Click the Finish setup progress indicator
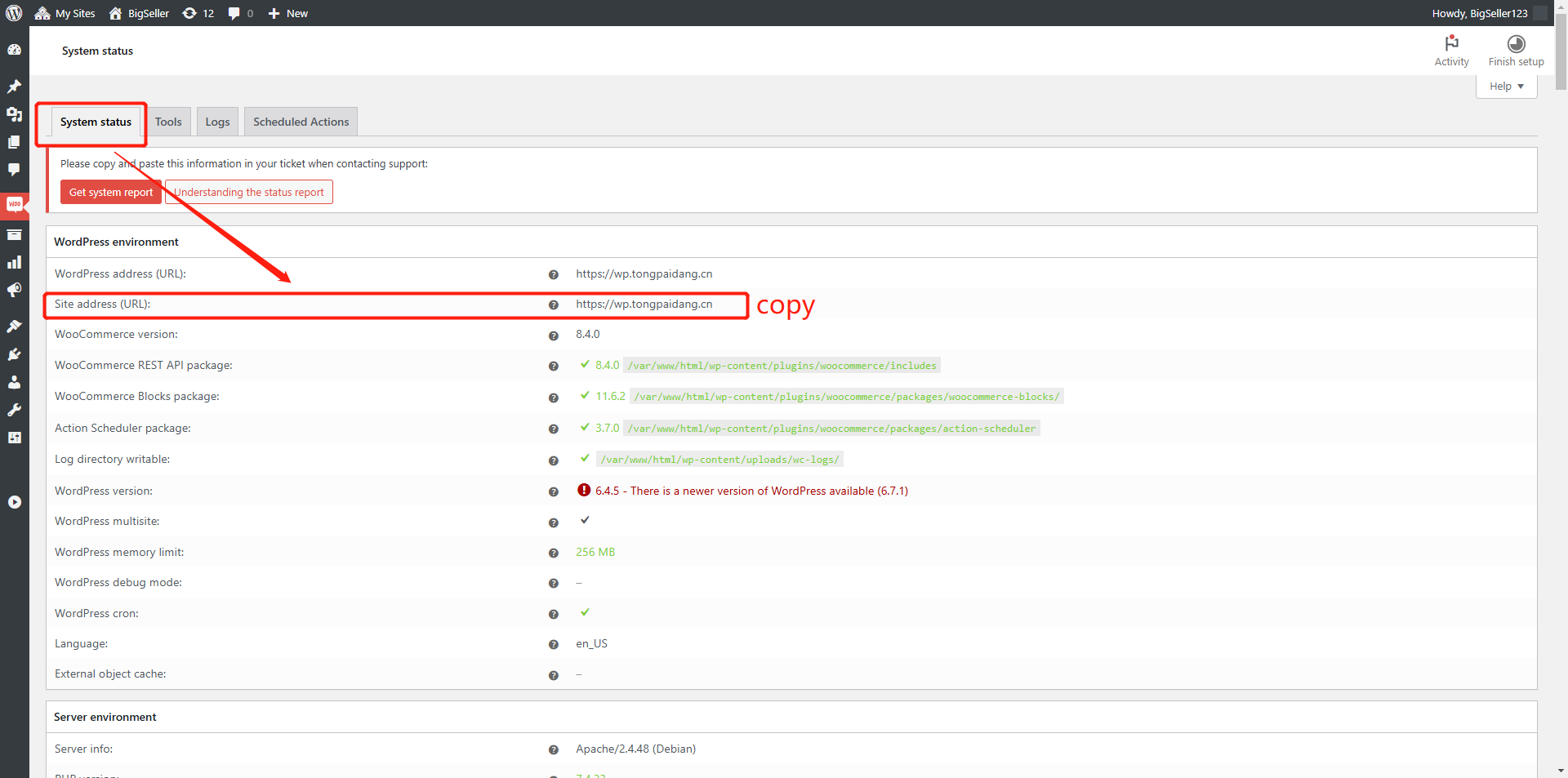1568x778 pixels. [1516, 50]
